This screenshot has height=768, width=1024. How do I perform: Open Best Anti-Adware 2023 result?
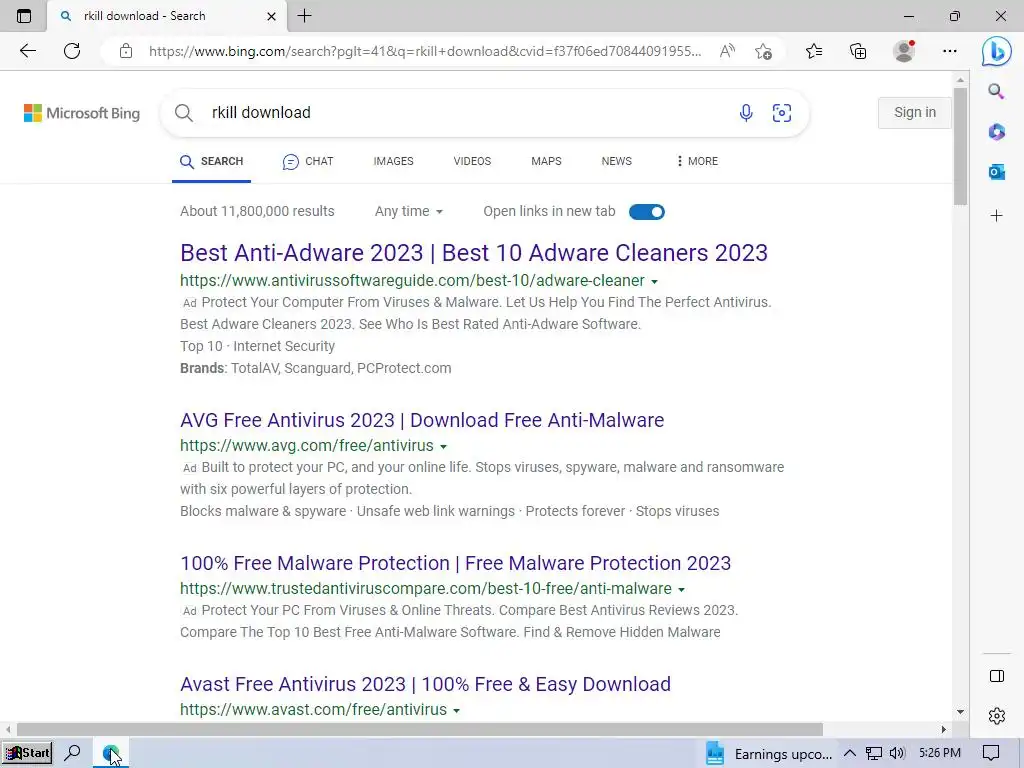(x=473, y=253)
